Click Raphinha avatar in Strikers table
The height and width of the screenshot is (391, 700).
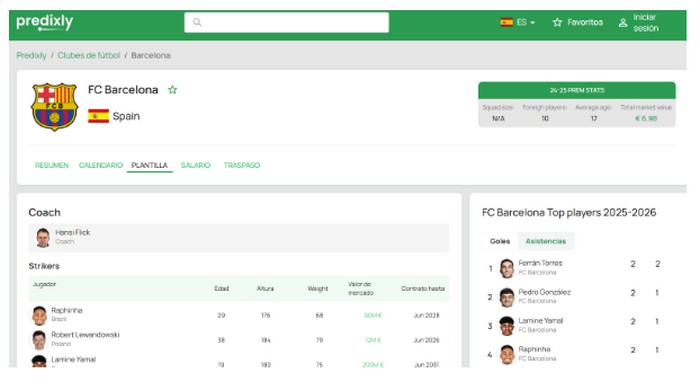click(39, 316)
